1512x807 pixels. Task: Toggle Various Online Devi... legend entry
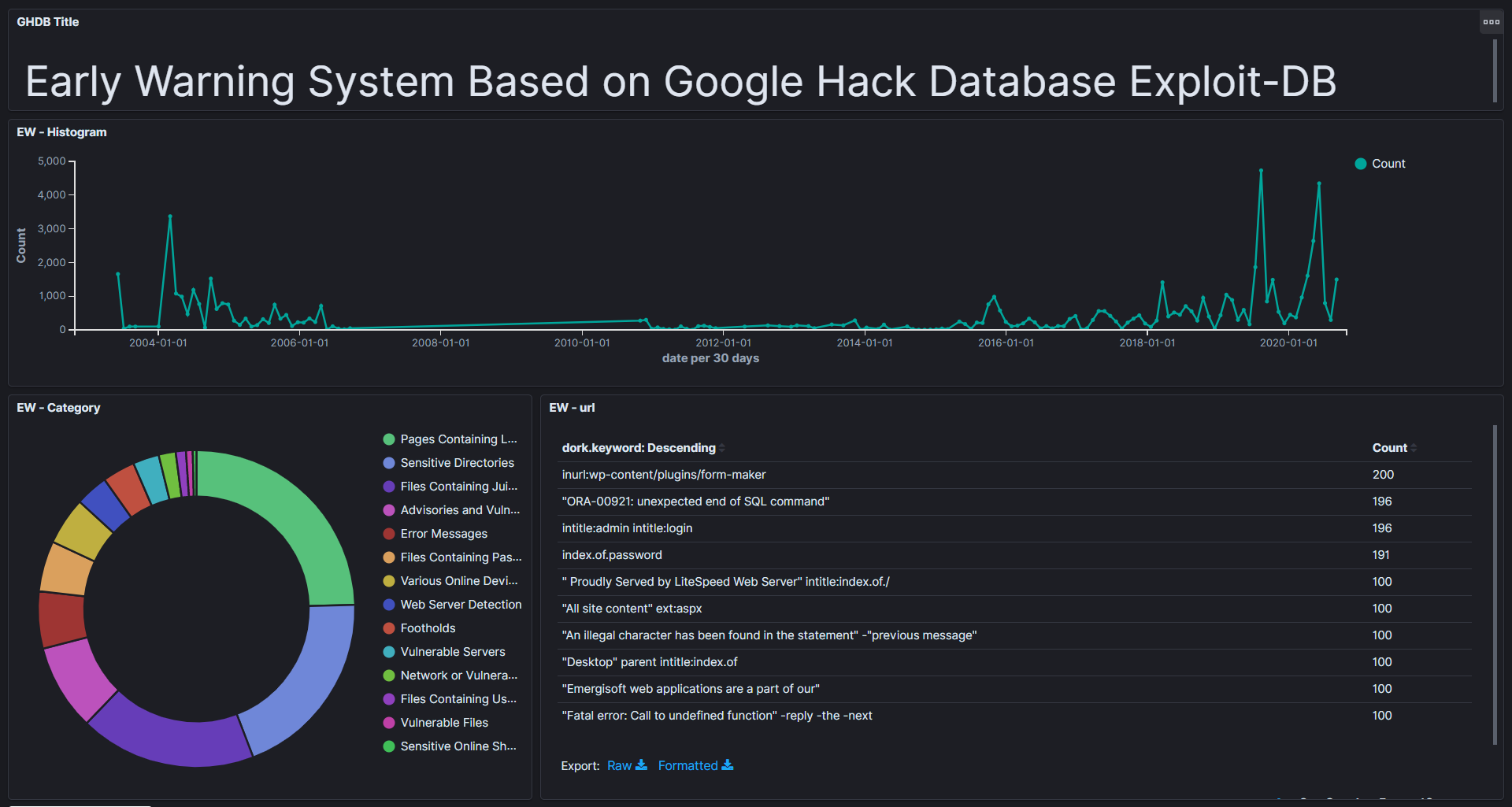point(450,581)
